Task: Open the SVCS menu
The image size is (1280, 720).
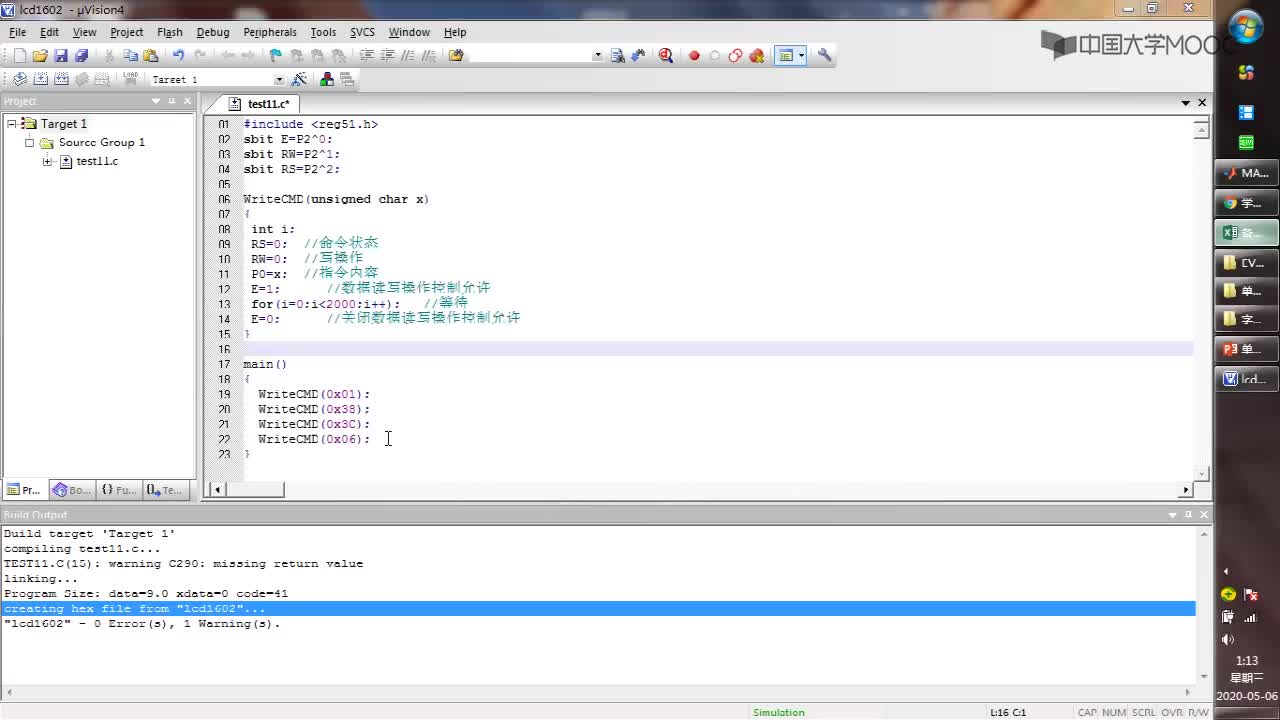Action: tap(362, 32)
